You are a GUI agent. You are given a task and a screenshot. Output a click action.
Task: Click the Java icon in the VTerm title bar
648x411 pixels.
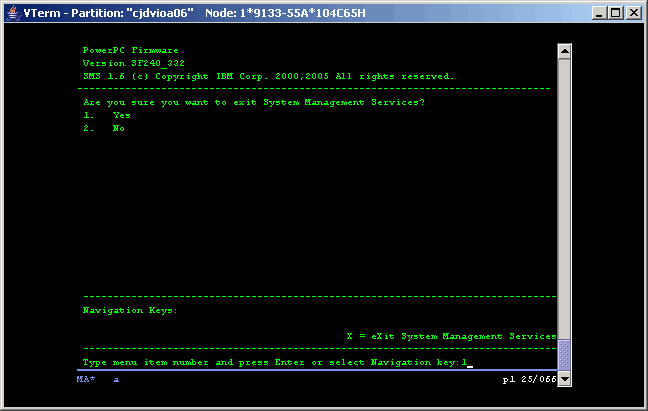[12, 12]
